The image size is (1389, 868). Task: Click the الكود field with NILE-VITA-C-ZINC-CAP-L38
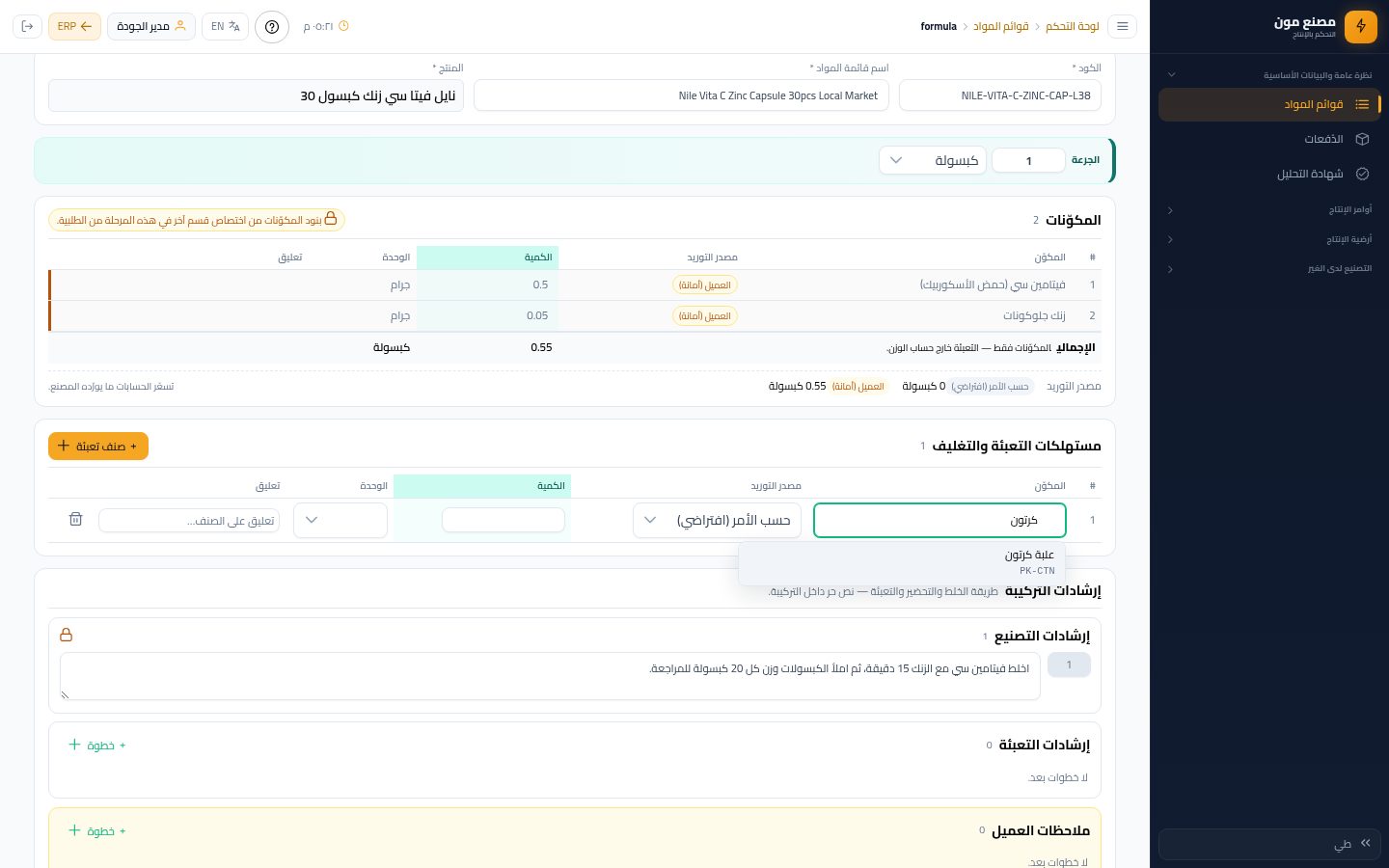[1000, 95]
